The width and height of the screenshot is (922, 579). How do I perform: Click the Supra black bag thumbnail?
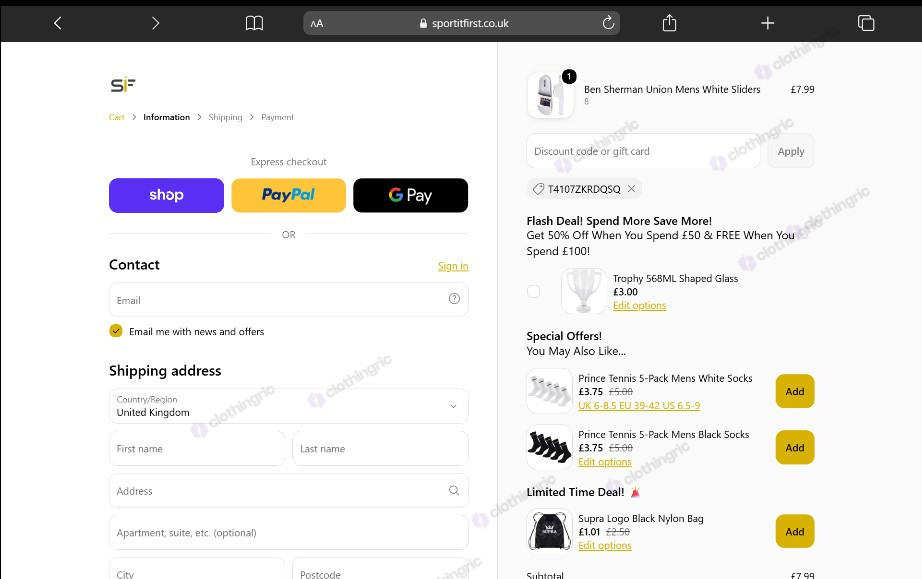pos(550,531)
